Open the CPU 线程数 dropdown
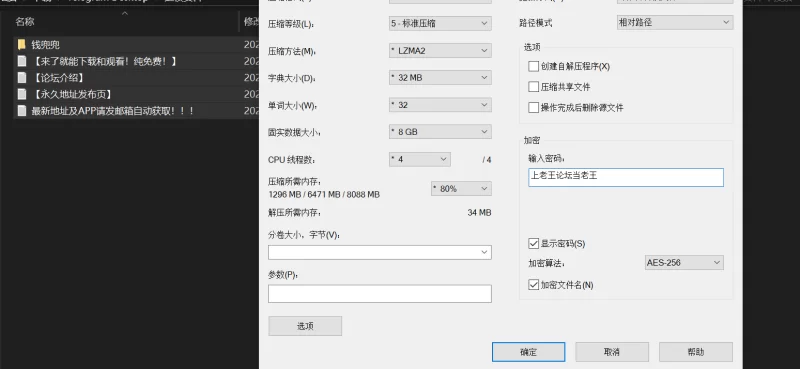The width and height of the screenshot is (800, 369). pos(420,159)
